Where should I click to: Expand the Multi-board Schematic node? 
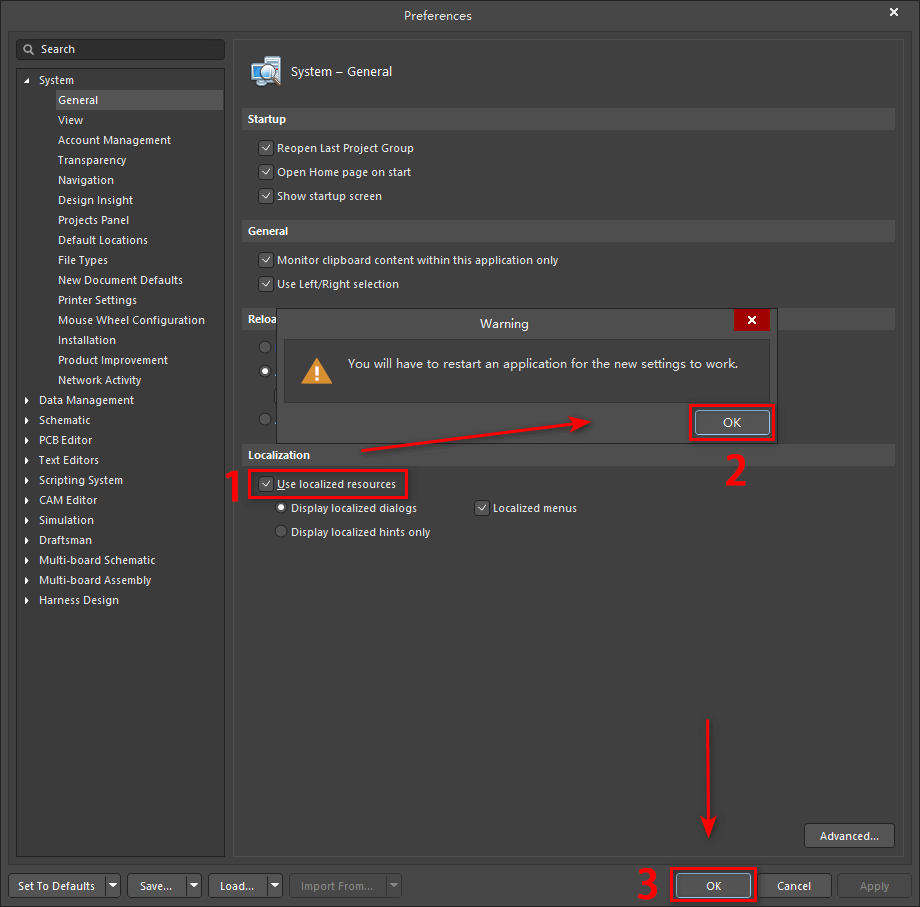26,560
